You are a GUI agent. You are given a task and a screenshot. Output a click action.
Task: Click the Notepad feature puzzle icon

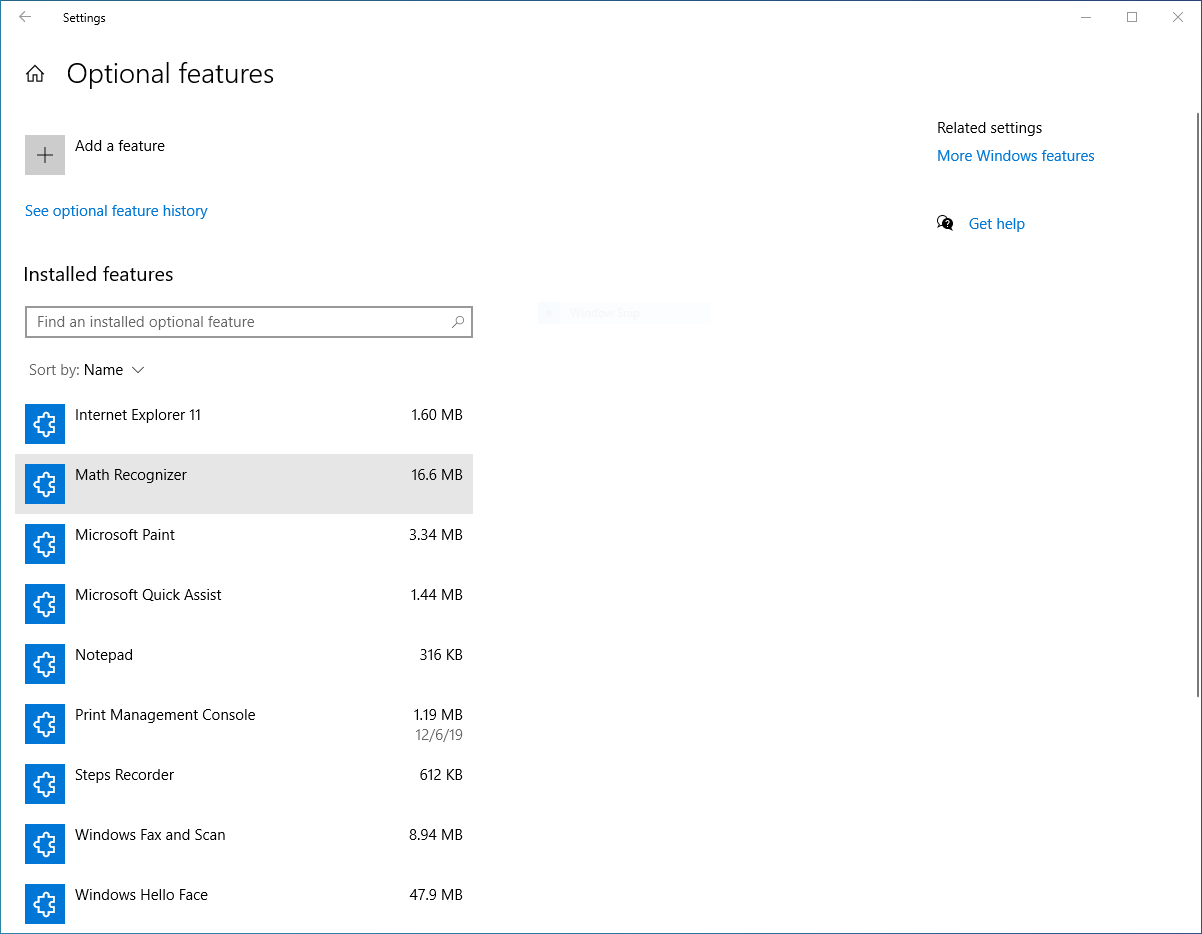[45, 665]
